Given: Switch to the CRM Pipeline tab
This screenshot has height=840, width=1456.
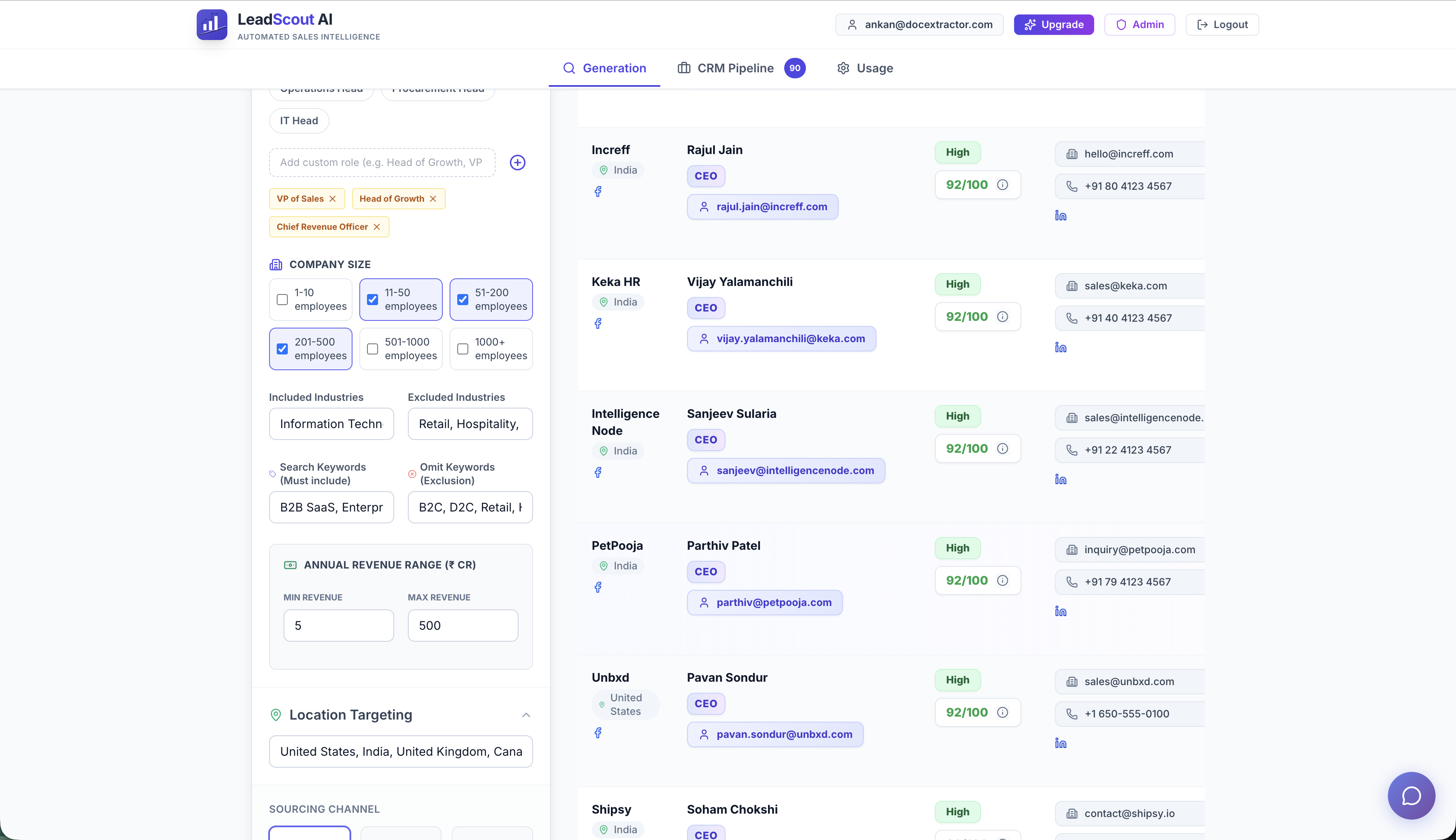Looking at the screenshot, I should point(735,68).
